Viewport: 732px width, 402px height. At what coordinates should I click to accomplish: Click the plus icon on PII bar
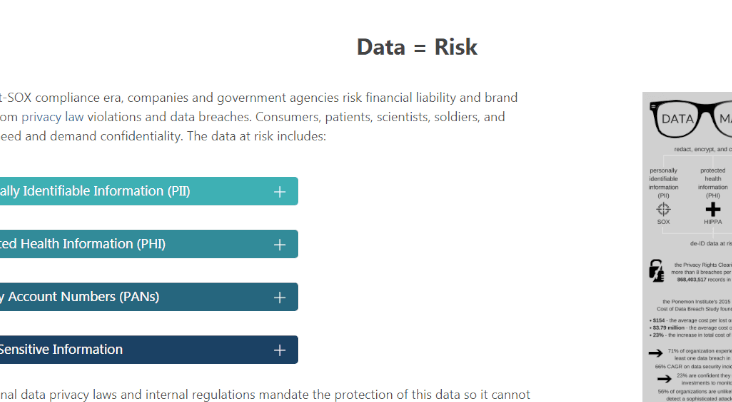(x=280, y=191)
